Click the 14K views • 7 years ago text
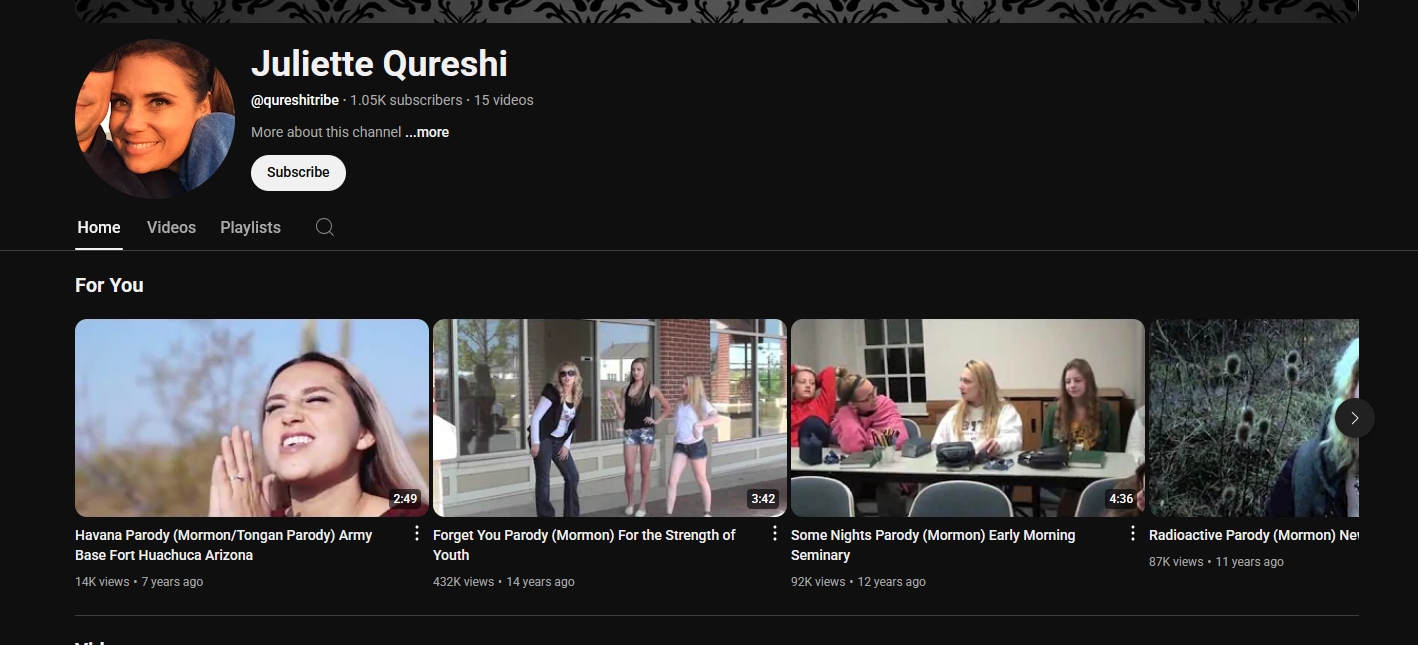 139,581
